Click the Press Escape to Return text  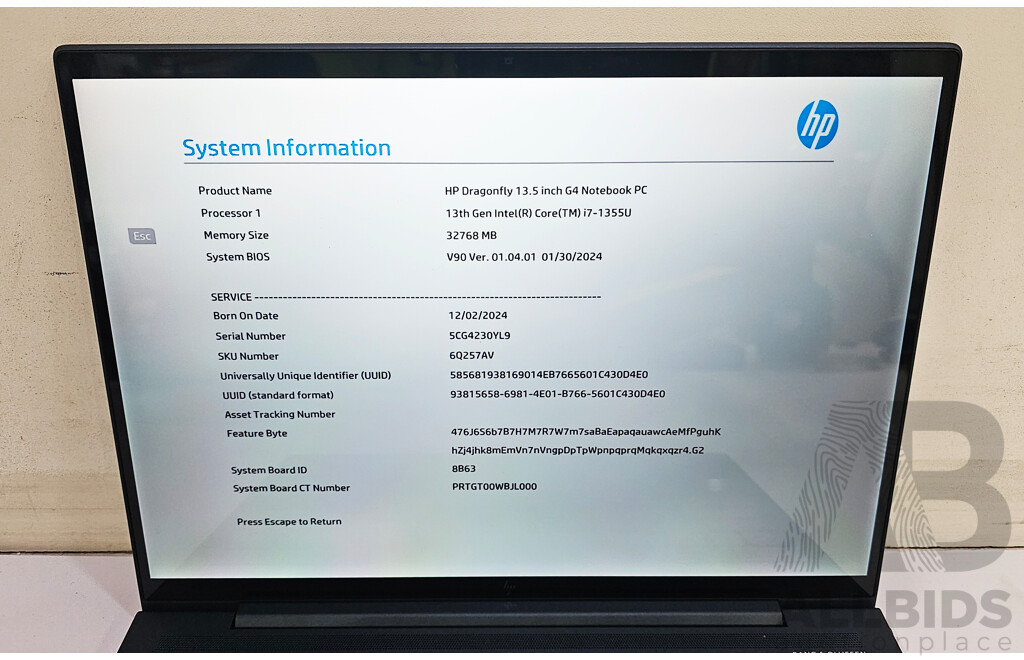(x=288, y=521)
